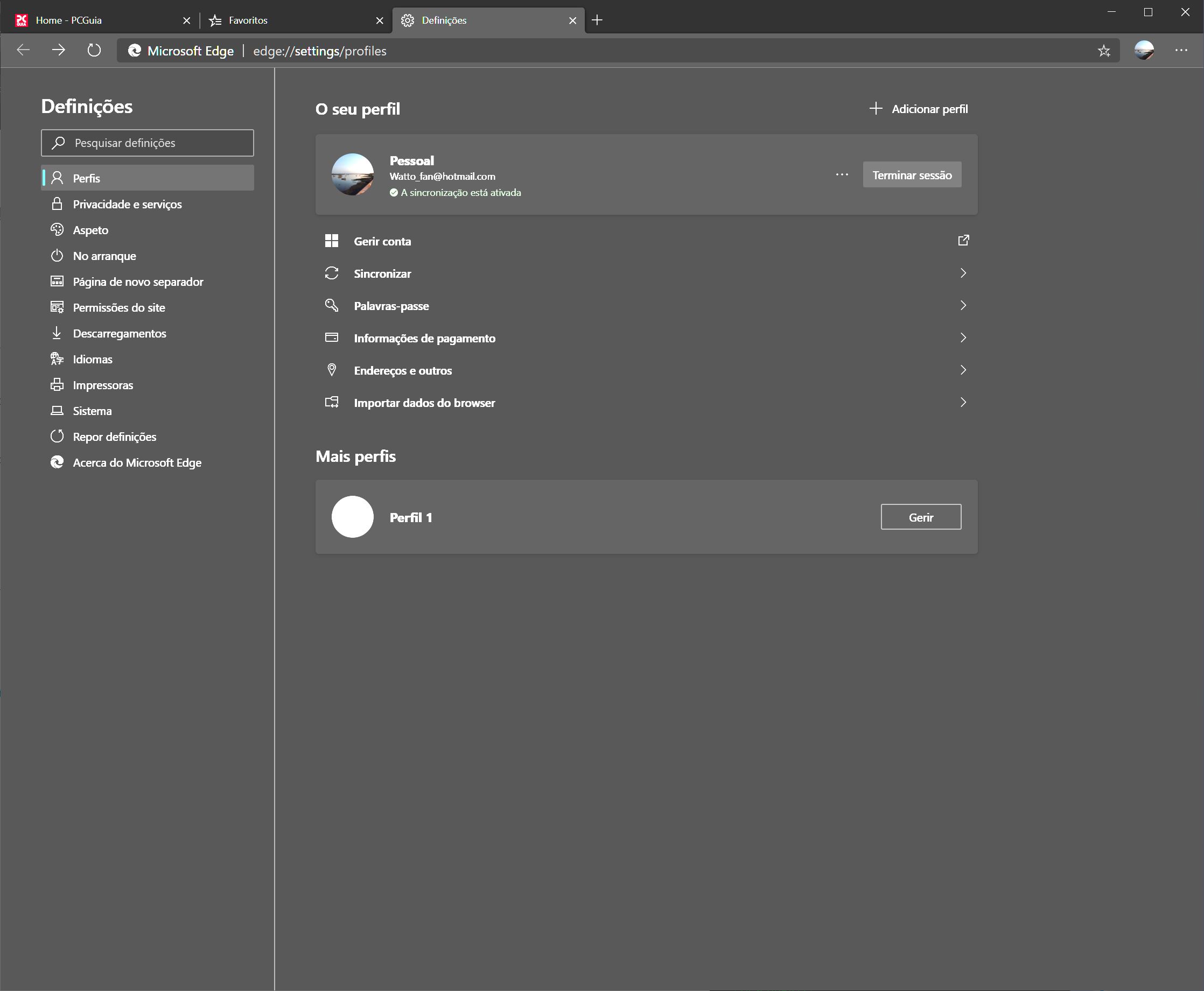Click the Importar dados import icon

pos(332,402)
